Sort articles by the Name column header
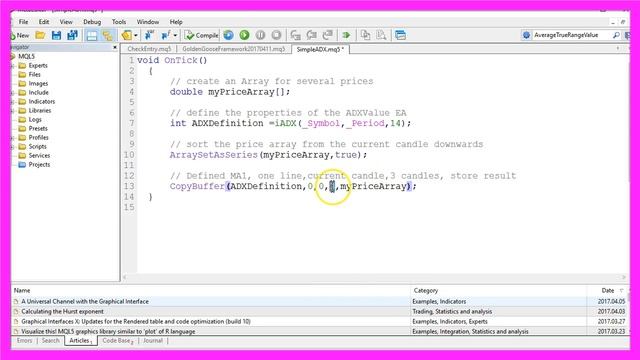The width and height of the screenshot is (640, 360). tap(211, 290)
